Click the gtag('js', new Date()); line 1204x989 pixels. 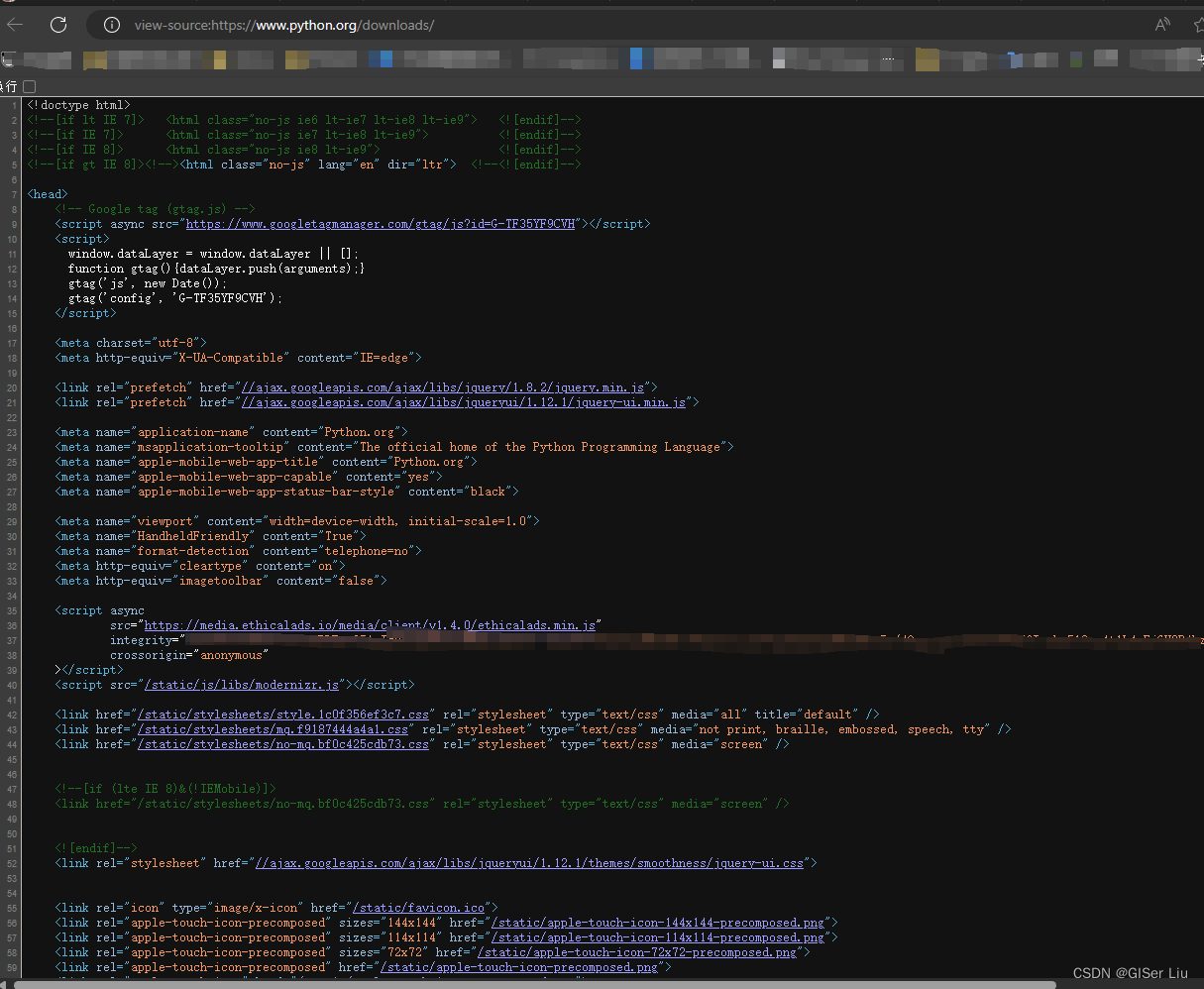click(148, 283)
